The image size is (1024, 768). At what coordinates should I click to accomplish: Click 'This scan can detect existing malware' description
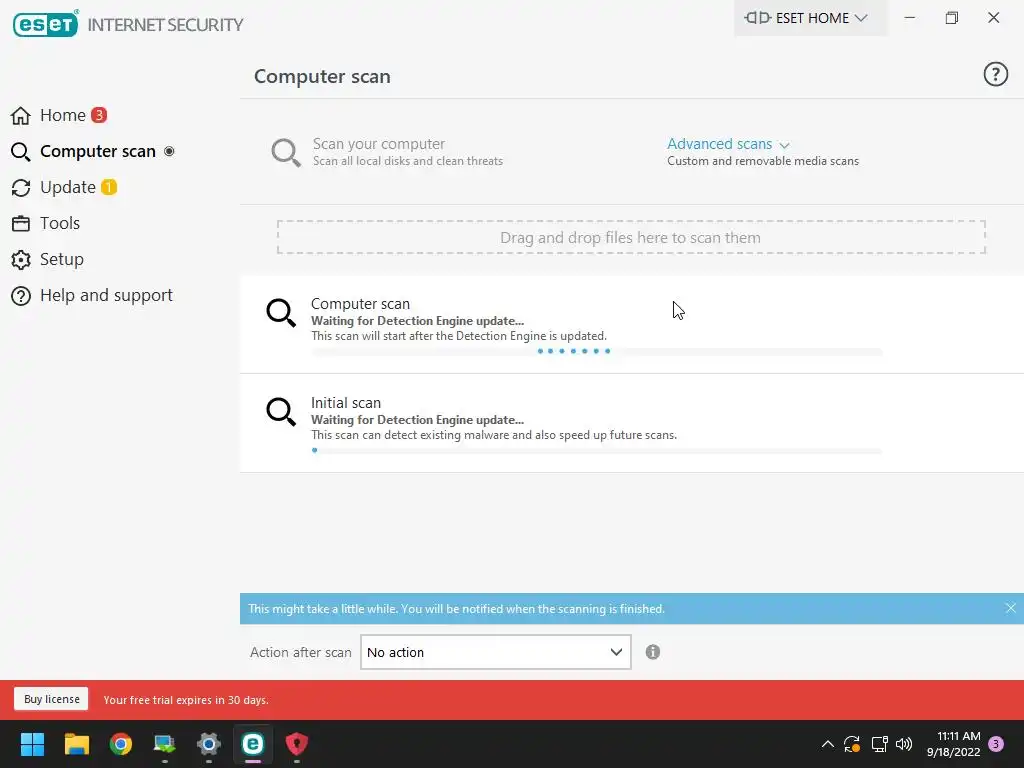(494, 435)
